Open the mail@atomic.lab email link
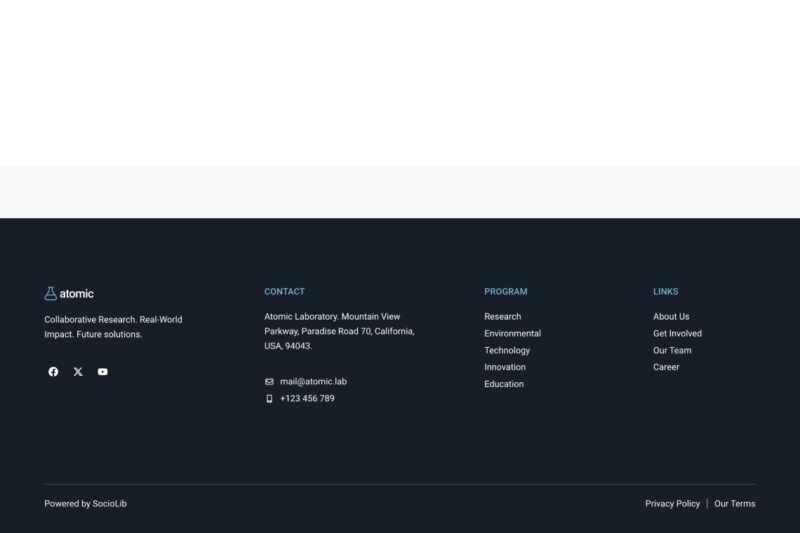 (x=313, y=382)
